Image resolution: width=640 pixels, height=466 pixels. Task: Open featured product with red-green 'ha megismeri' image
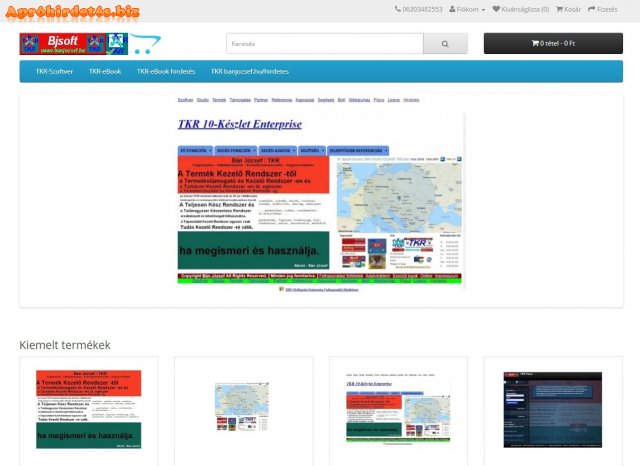click(89, 409)
